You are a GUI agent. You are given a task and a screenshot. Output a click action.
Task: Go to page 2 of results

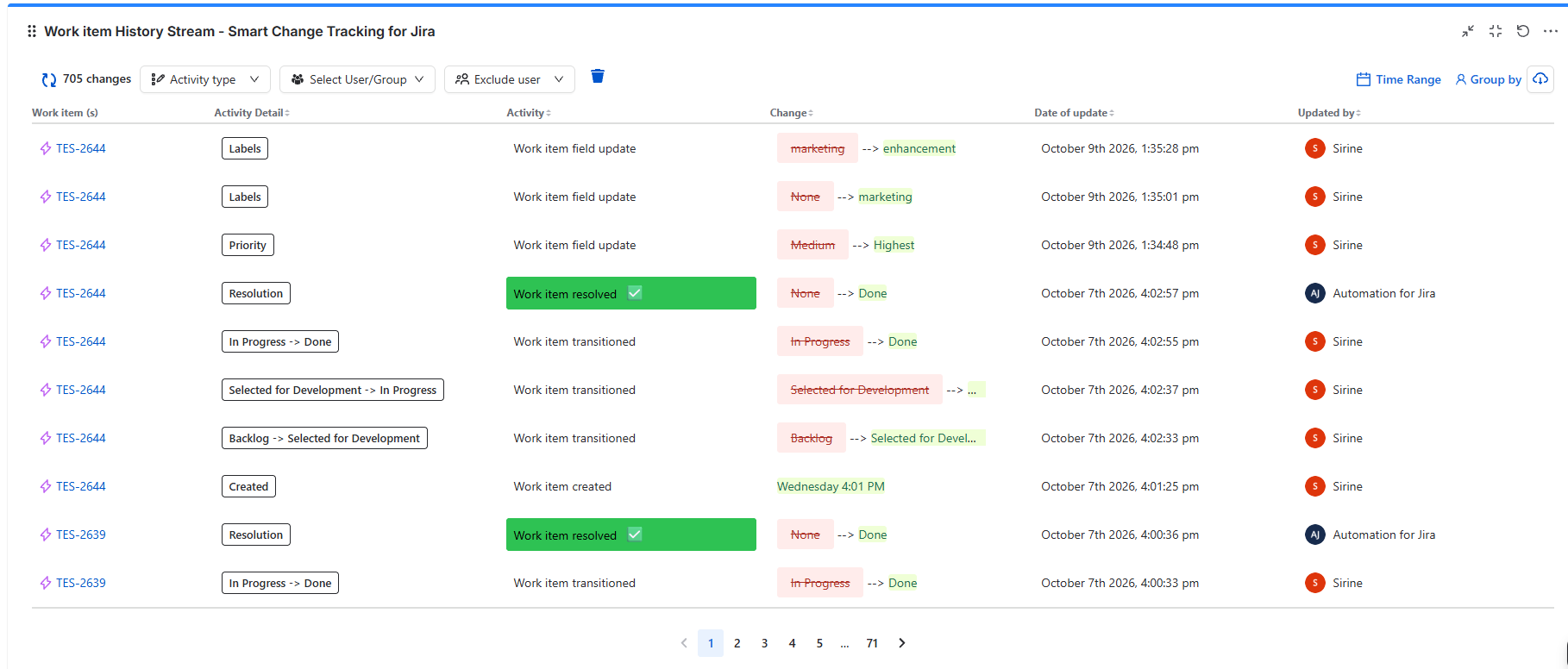[737, 643]
